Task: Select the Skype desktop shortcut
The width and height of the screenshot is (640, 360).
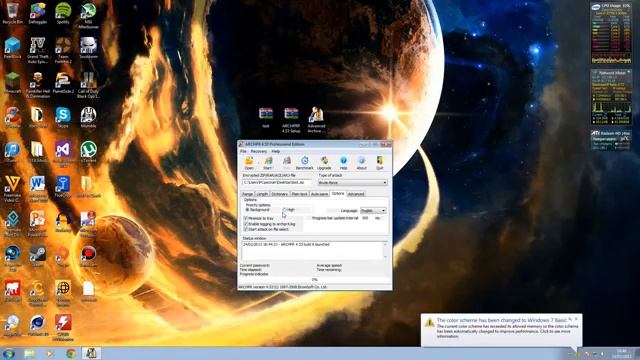Action: [63, 118]
